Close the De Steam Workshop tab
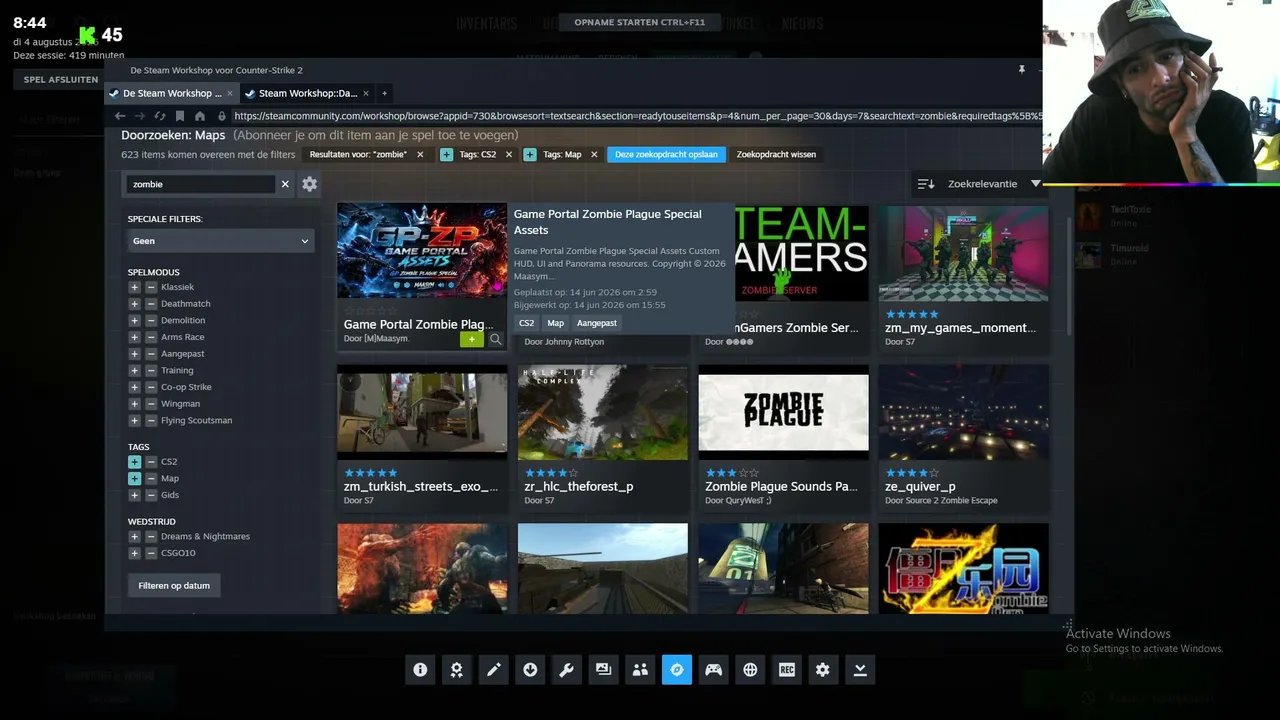1280x720 pixels. (230, 93)
